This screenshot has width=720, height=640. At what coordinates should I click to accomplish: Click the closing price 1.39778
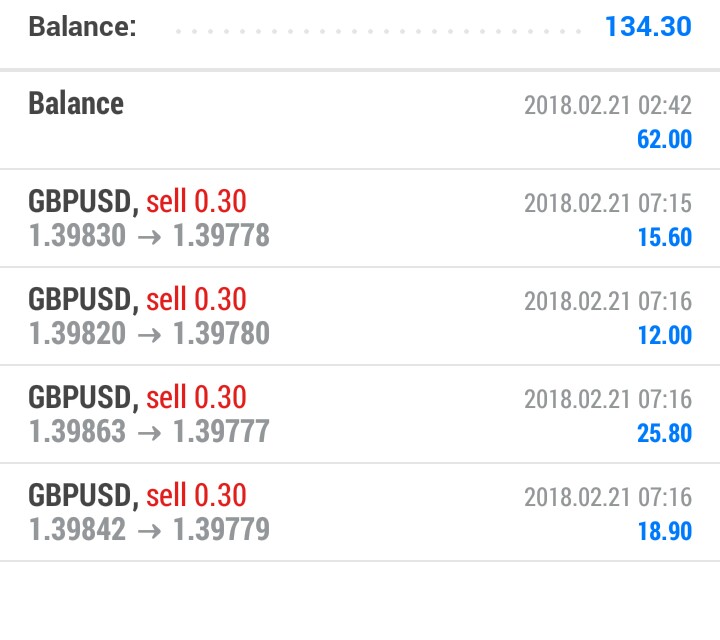[x=221, y=235]
